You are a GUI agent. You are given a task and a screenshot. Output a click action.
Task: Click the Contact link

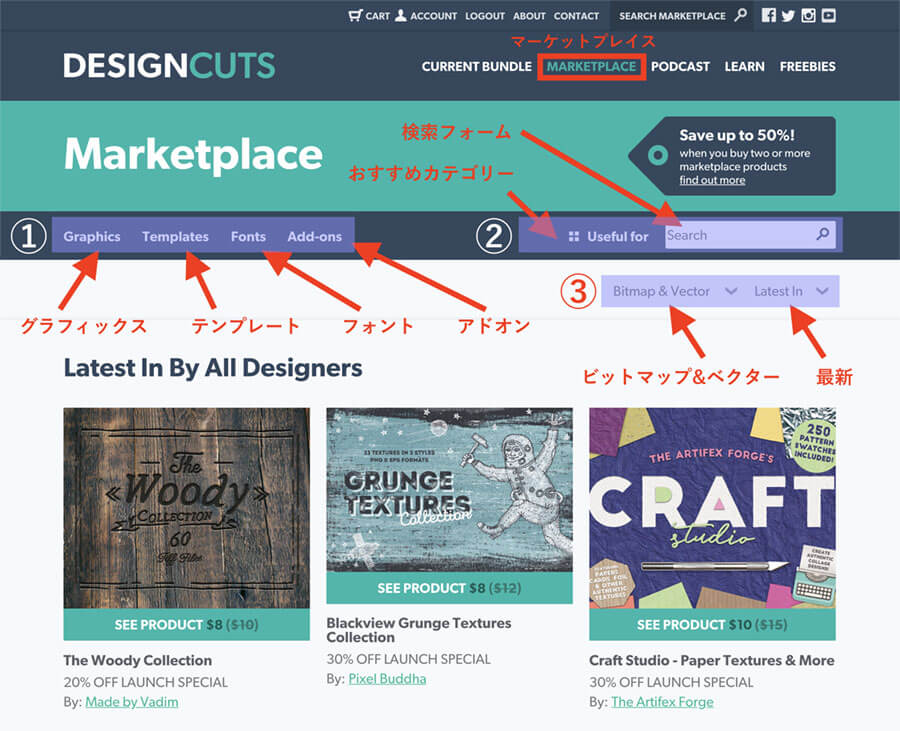pyautogui.click(x=576, y=16)
